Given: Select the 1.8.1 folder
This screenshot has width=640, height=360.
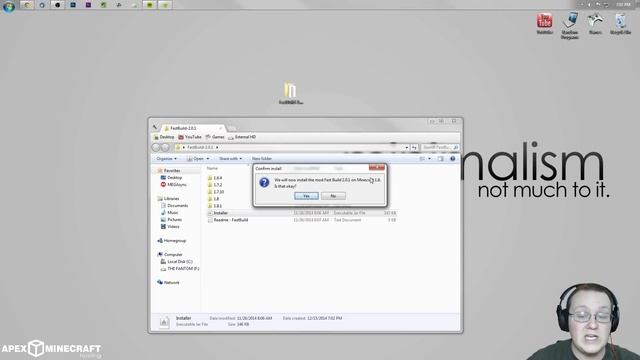Looking at the screenshot, I should [x=215, y=206].
